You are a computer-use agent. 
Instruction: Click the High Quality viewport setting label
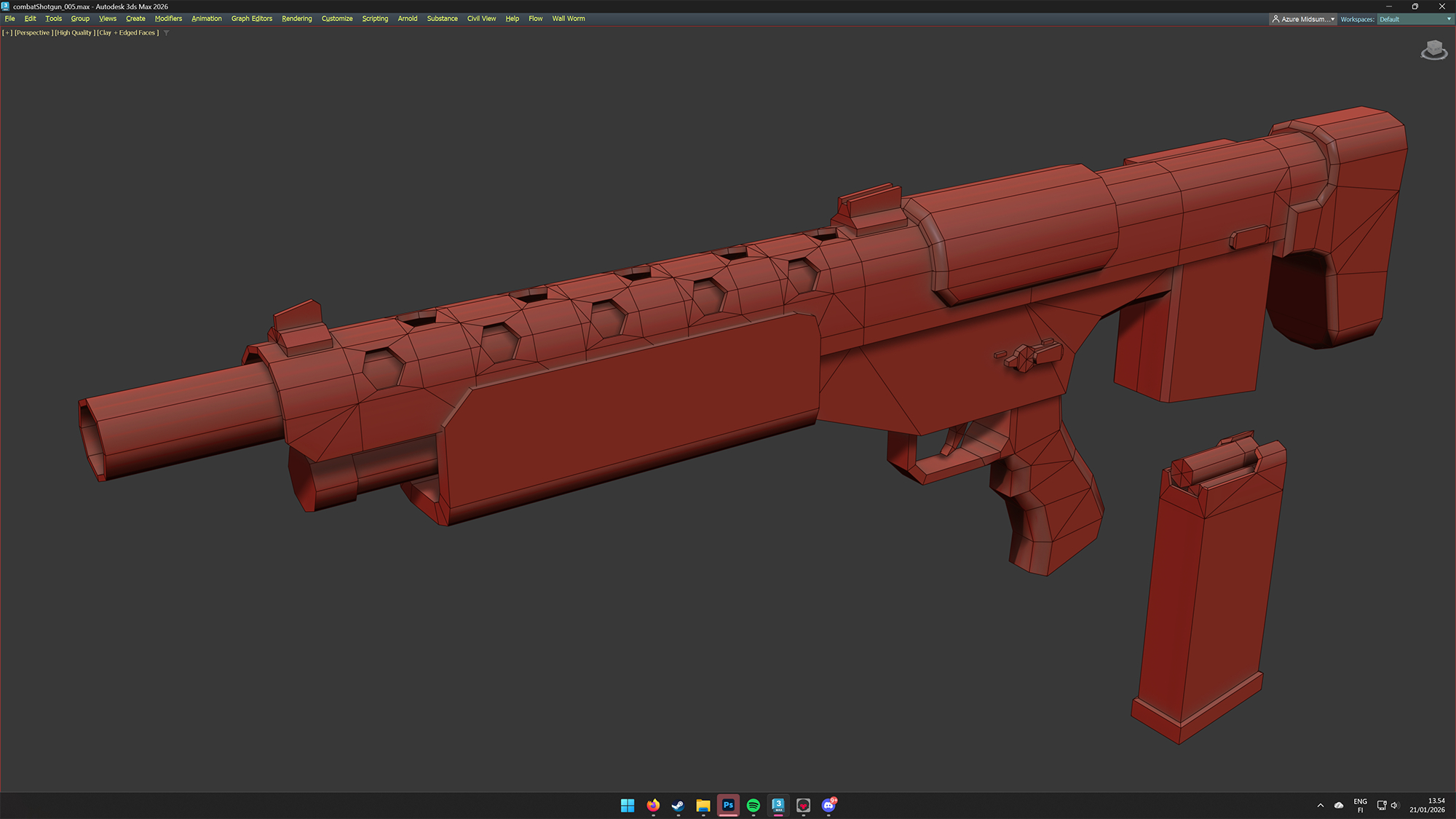(75, 33)
